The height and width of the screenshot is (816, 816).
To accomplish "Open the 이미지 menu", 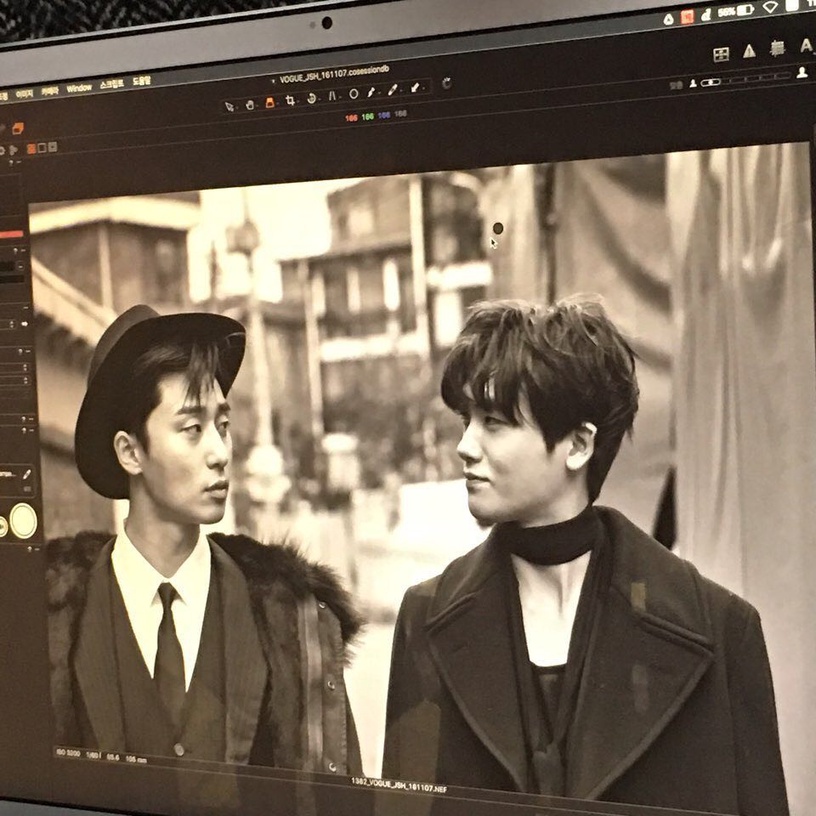I will (24, 94).
